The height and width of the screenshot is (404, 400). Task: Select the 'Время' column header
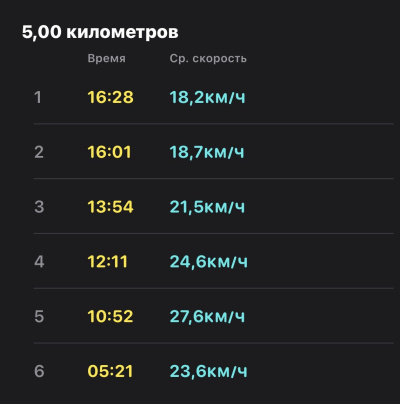pos(107,59)
